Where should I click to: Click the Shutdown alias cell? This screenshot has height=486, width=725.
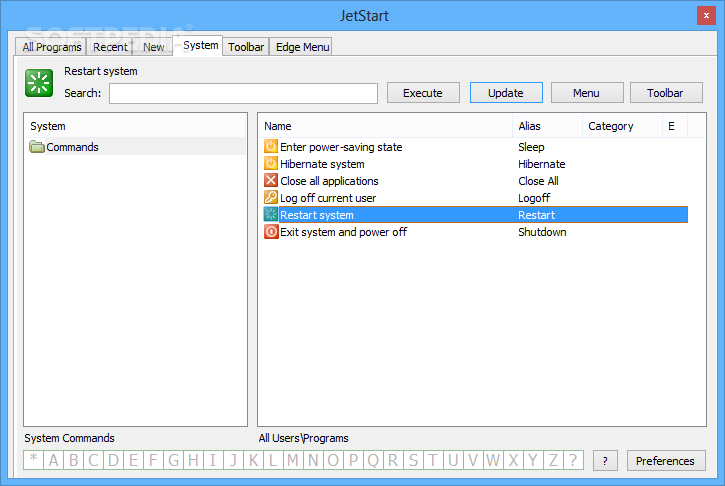point(542,232)
